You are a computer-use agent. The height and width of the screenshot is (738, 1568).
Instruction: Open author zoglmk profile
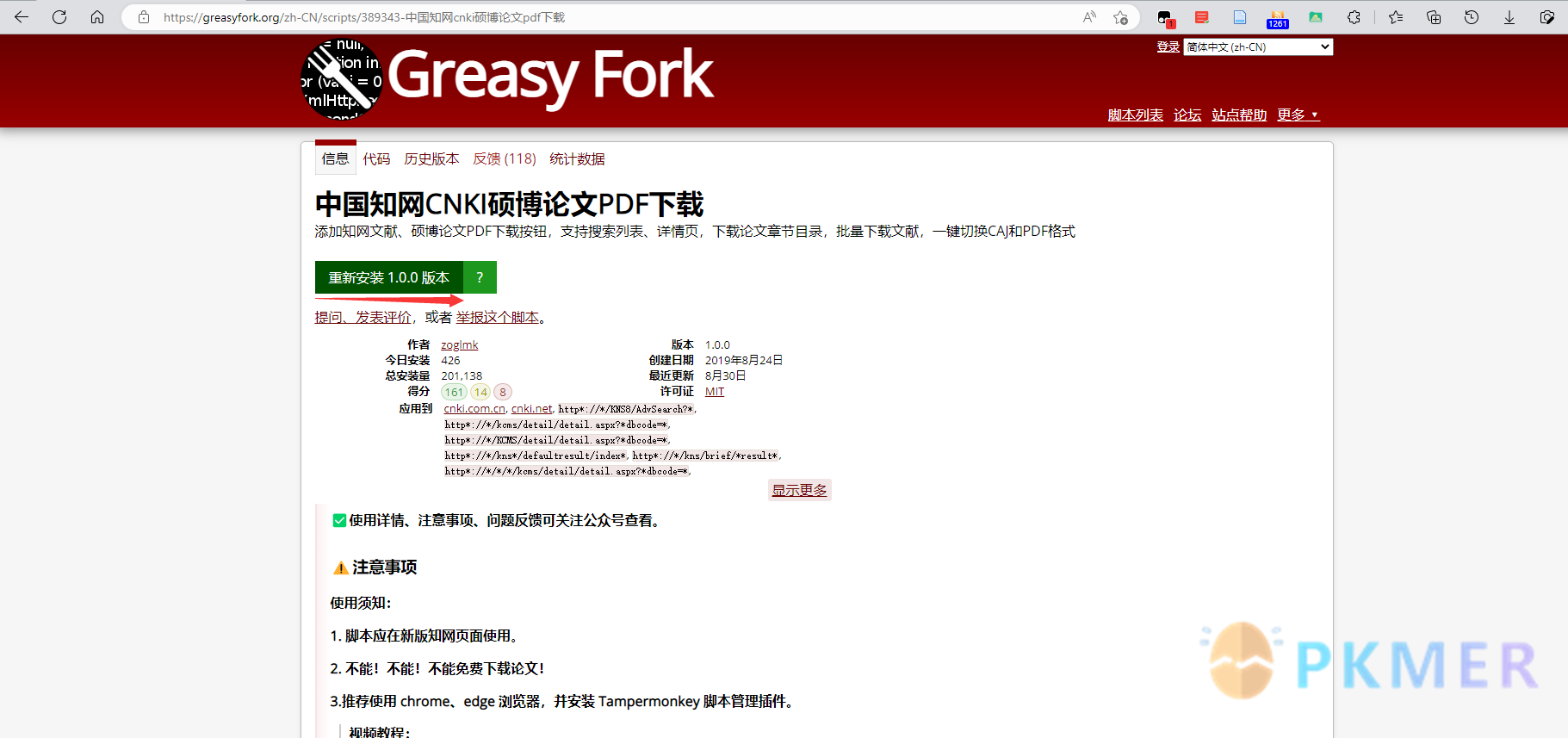click(459, 344)
